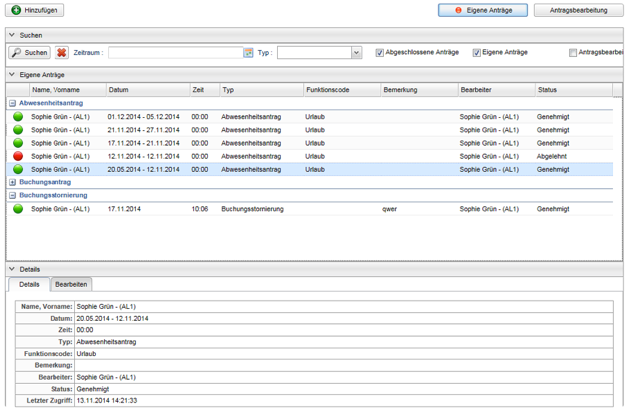Switch to the Bearbeiten tab
The width and height of the screenshot is (627, 414).
click(x=71, y=285)
